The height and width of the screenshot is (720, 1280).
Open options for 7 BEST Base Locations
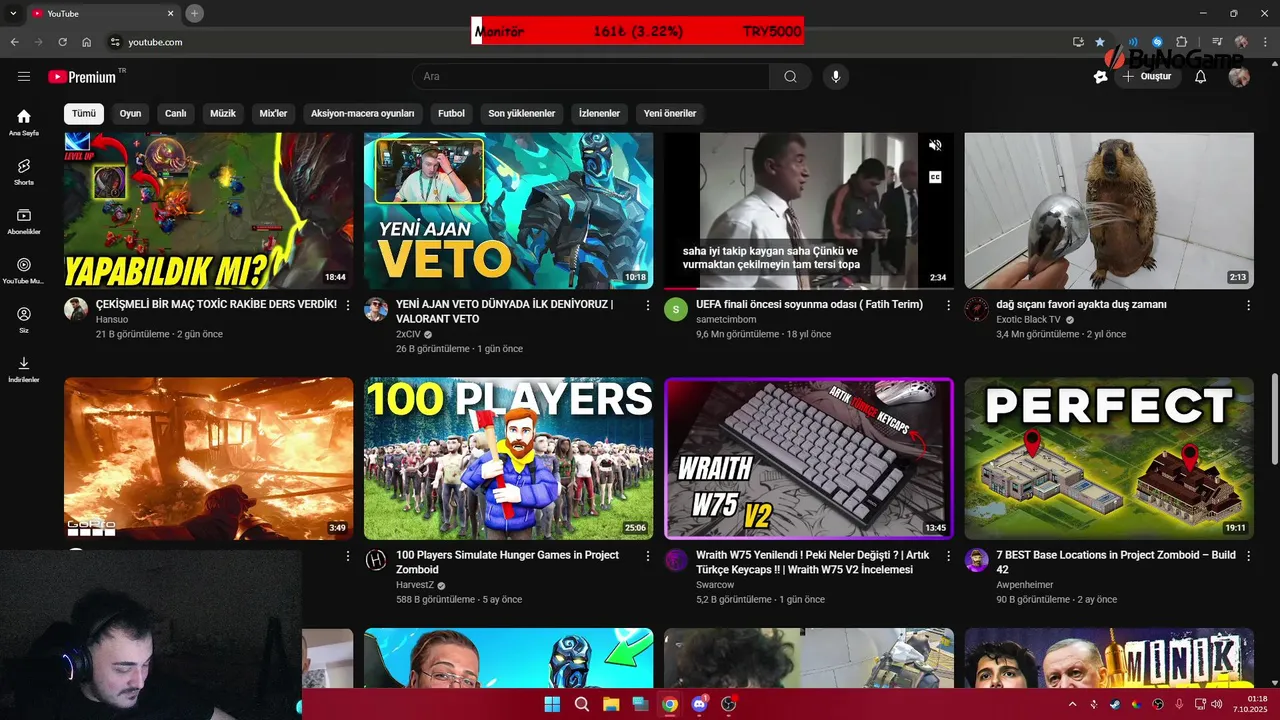pyautogui.click(x=1248, y=556)
